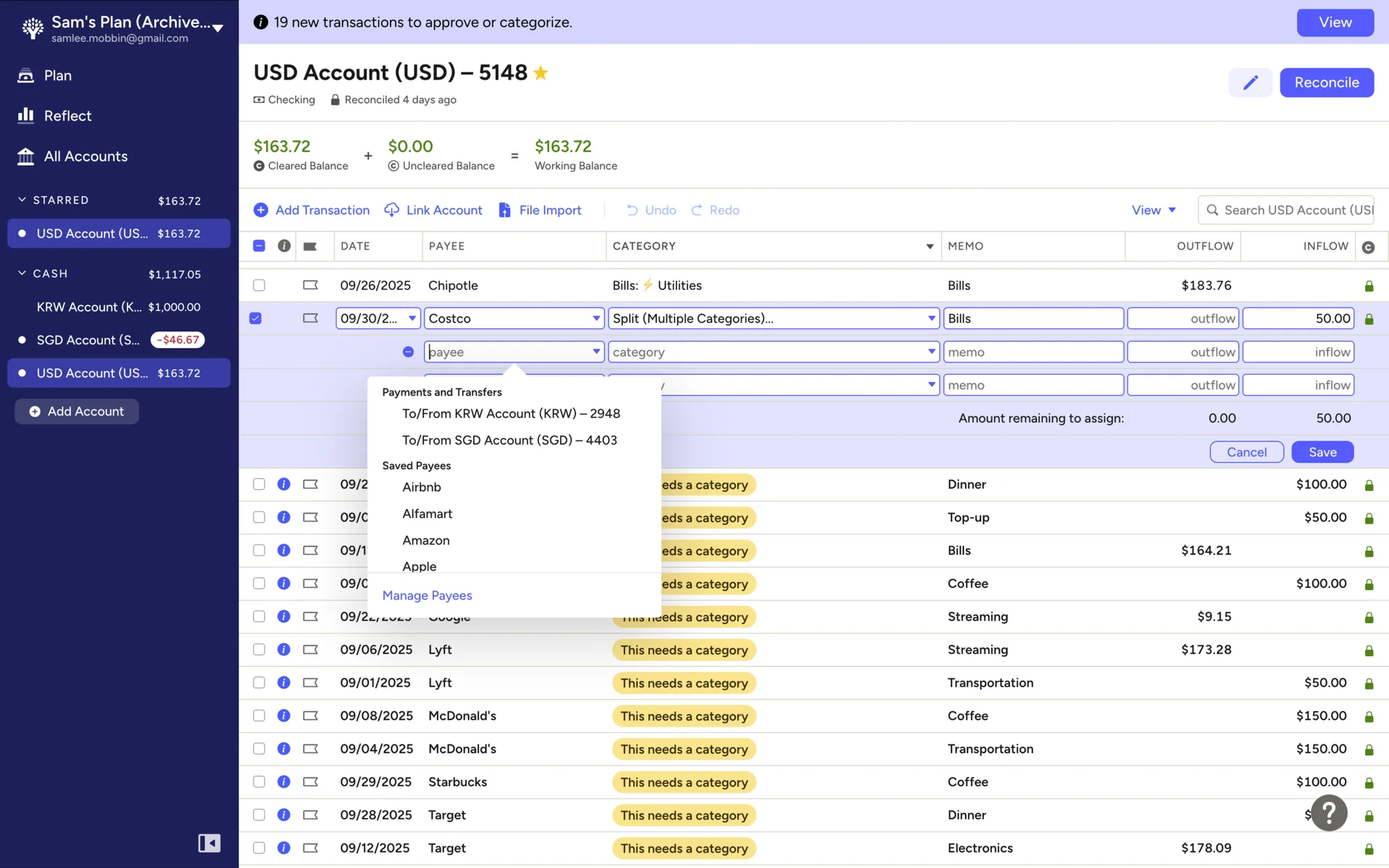Toggle the select-all header checkbox
The image size is (1389, 868).
[259, 246]
